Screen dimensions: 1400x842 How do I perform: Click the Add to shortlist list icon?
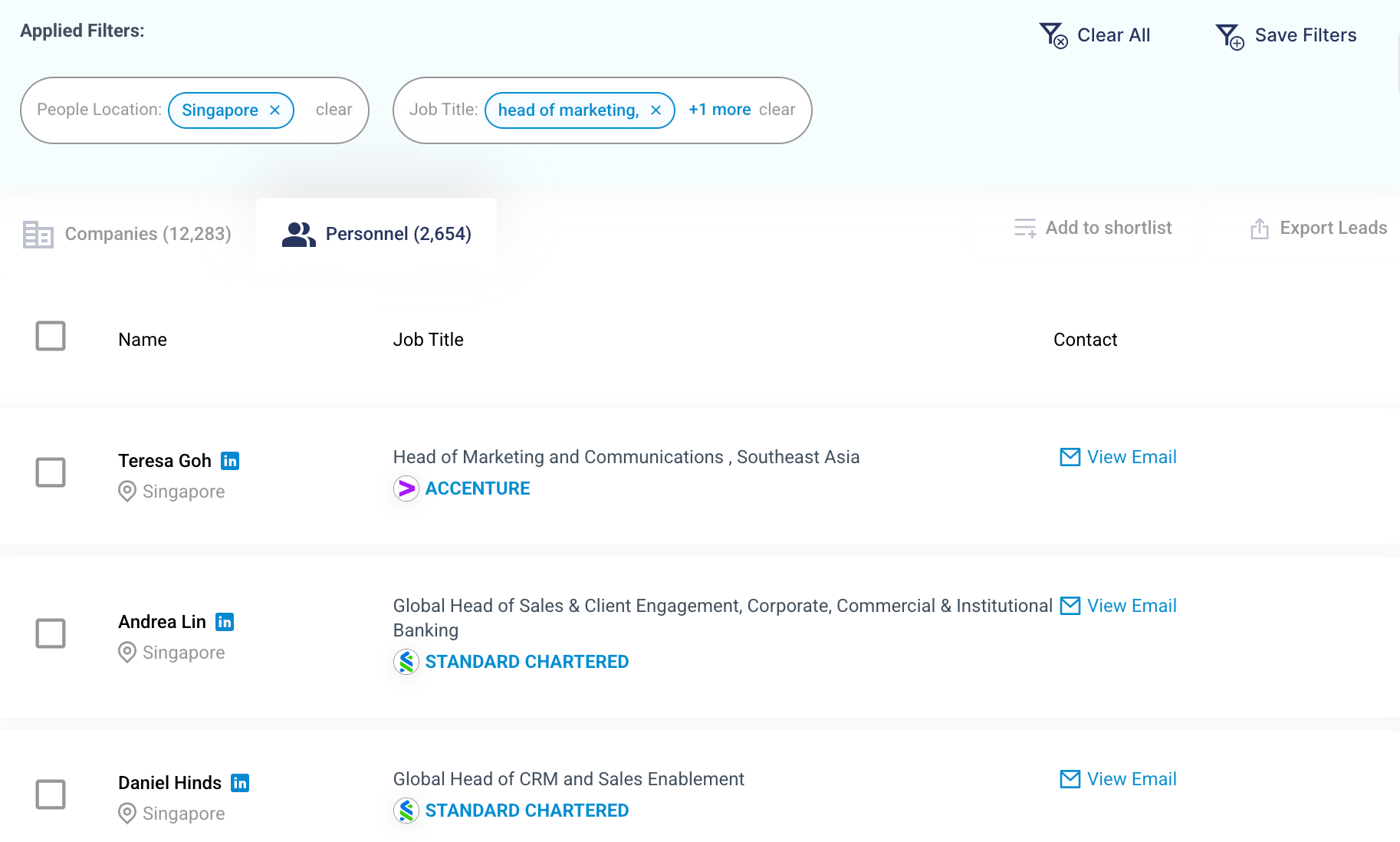[x=1025, y=228]
